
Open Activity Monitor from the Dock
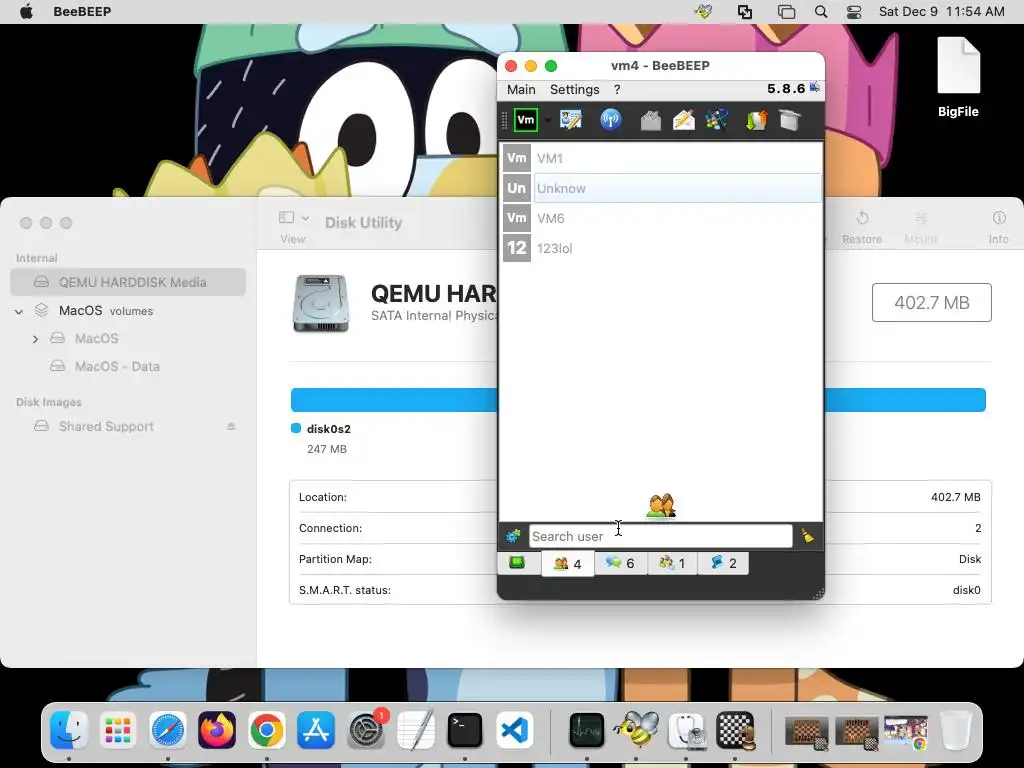pyautogui.click(x=586, y=729)
